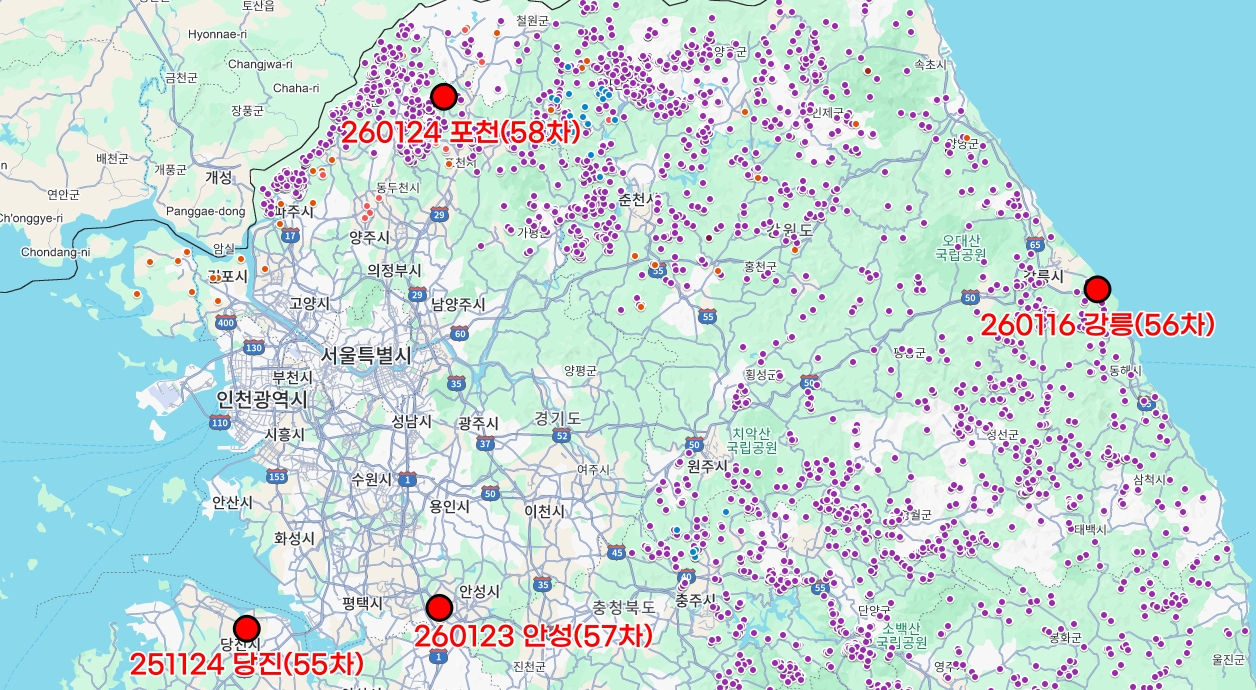Select the 인천광역시 map label
Image resolution: width=1256 pixels, height=690 pixels.
(263, 400)
